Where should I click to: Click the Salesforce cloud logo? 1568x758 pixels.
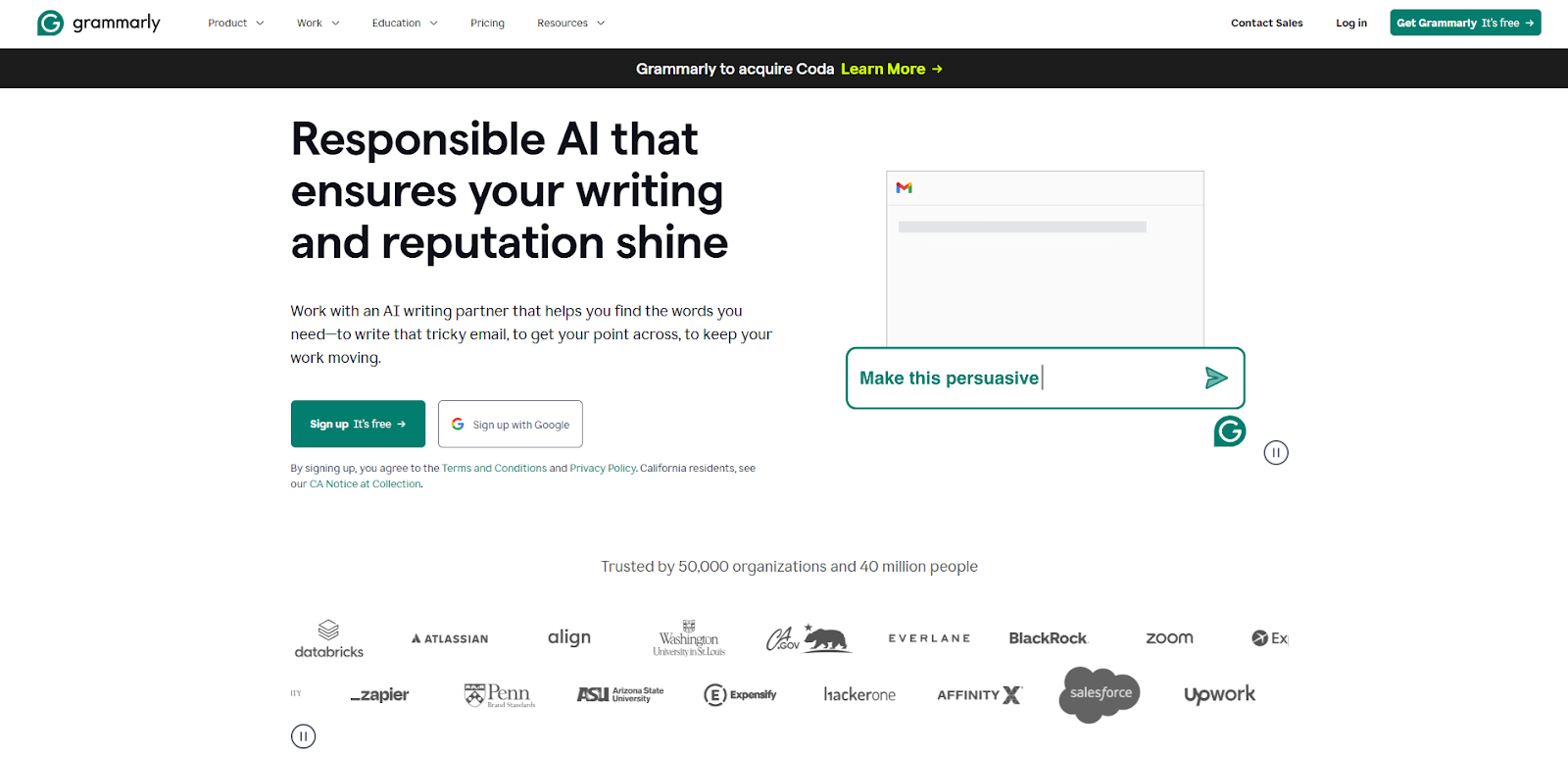tap(1100, 694)
